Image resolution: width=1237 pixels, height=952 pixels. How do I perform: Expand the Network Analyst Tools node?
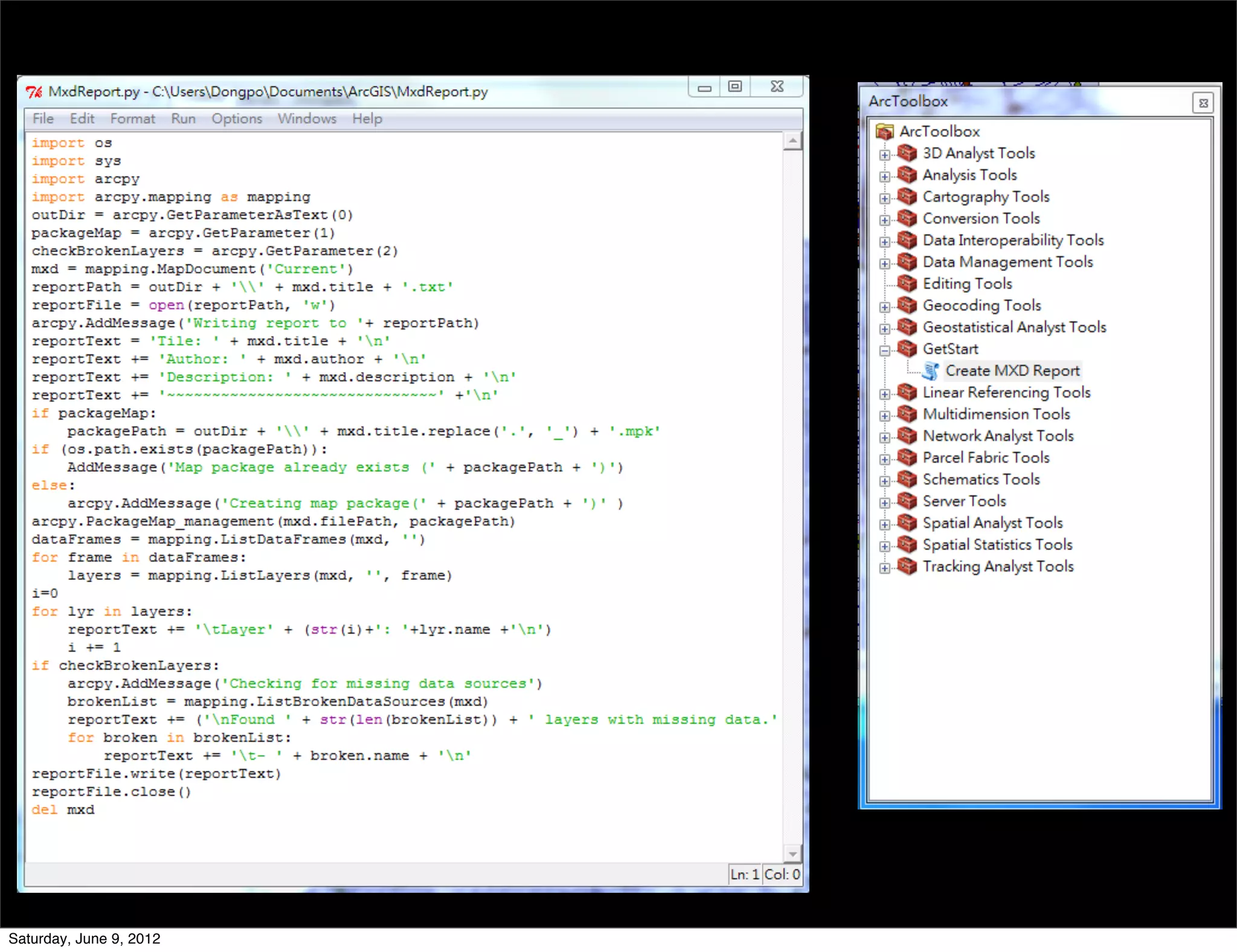(x=885, y=437)
